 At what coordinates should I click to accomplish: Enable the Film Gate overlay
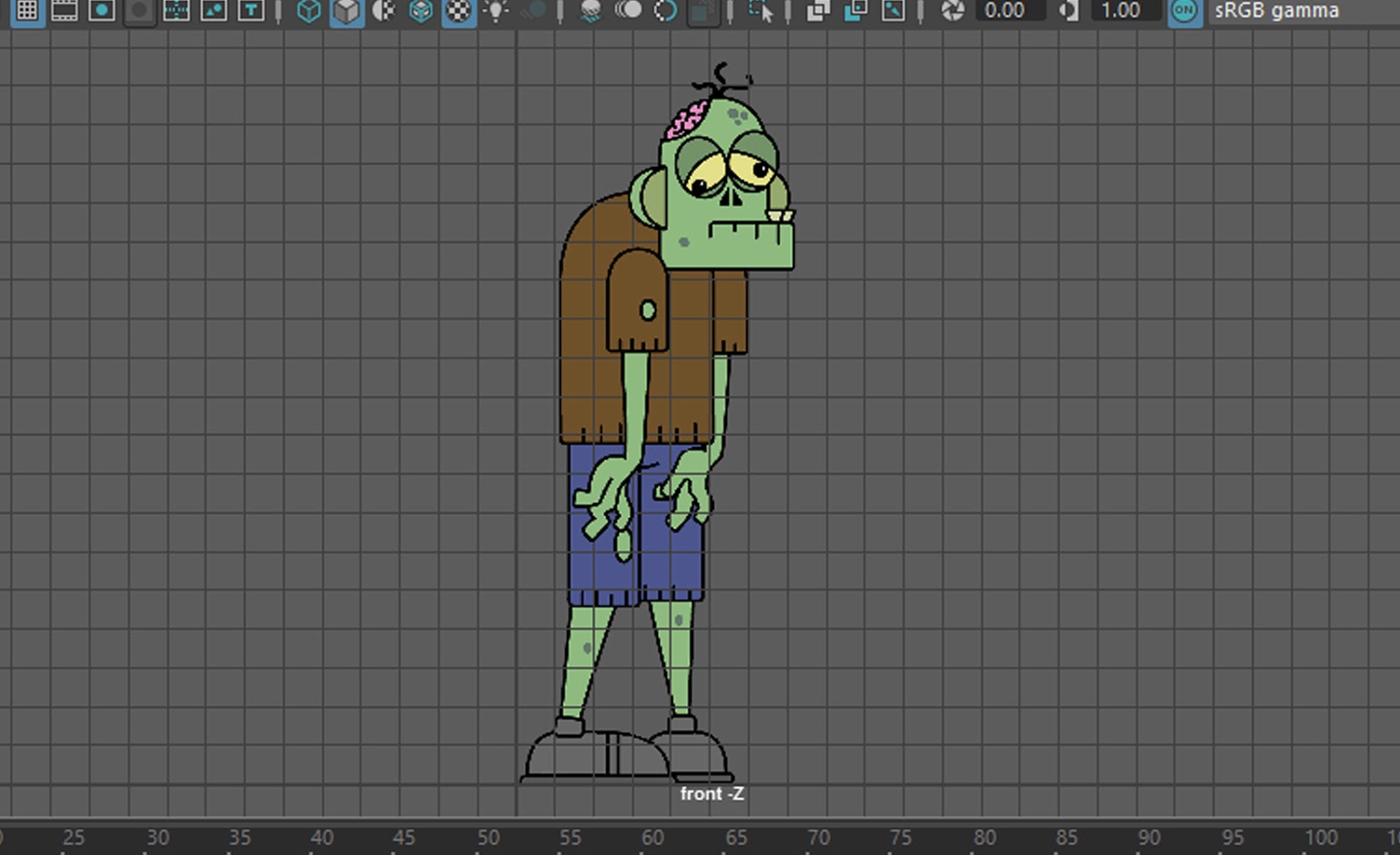(x=64, y=11)
